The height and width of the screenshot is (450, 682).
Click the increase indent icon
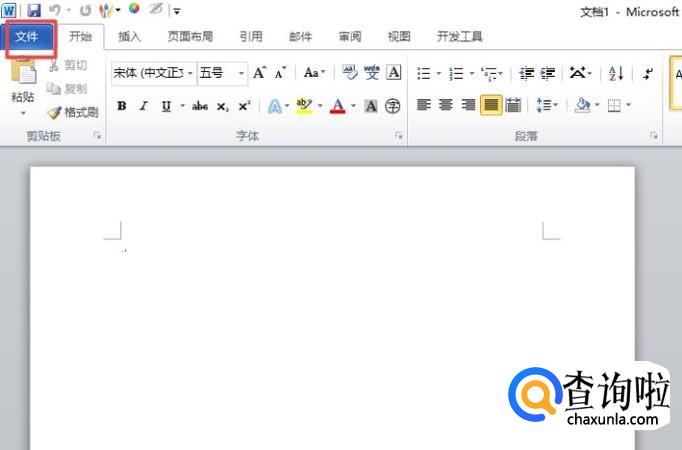(x=548, y=73)
